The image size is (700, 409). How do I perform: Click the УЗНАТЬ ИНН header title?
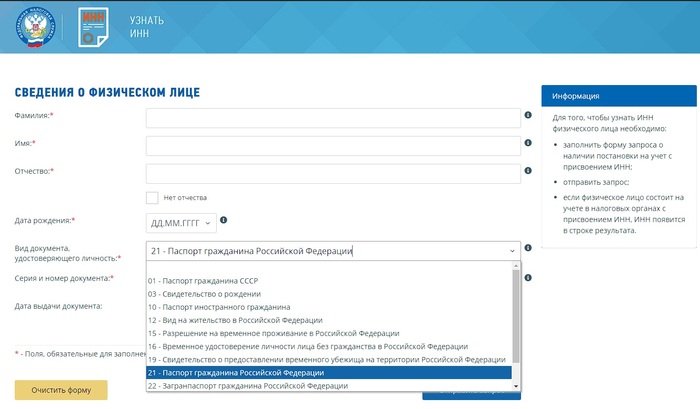pyautogui.click(x=147, y=27)
